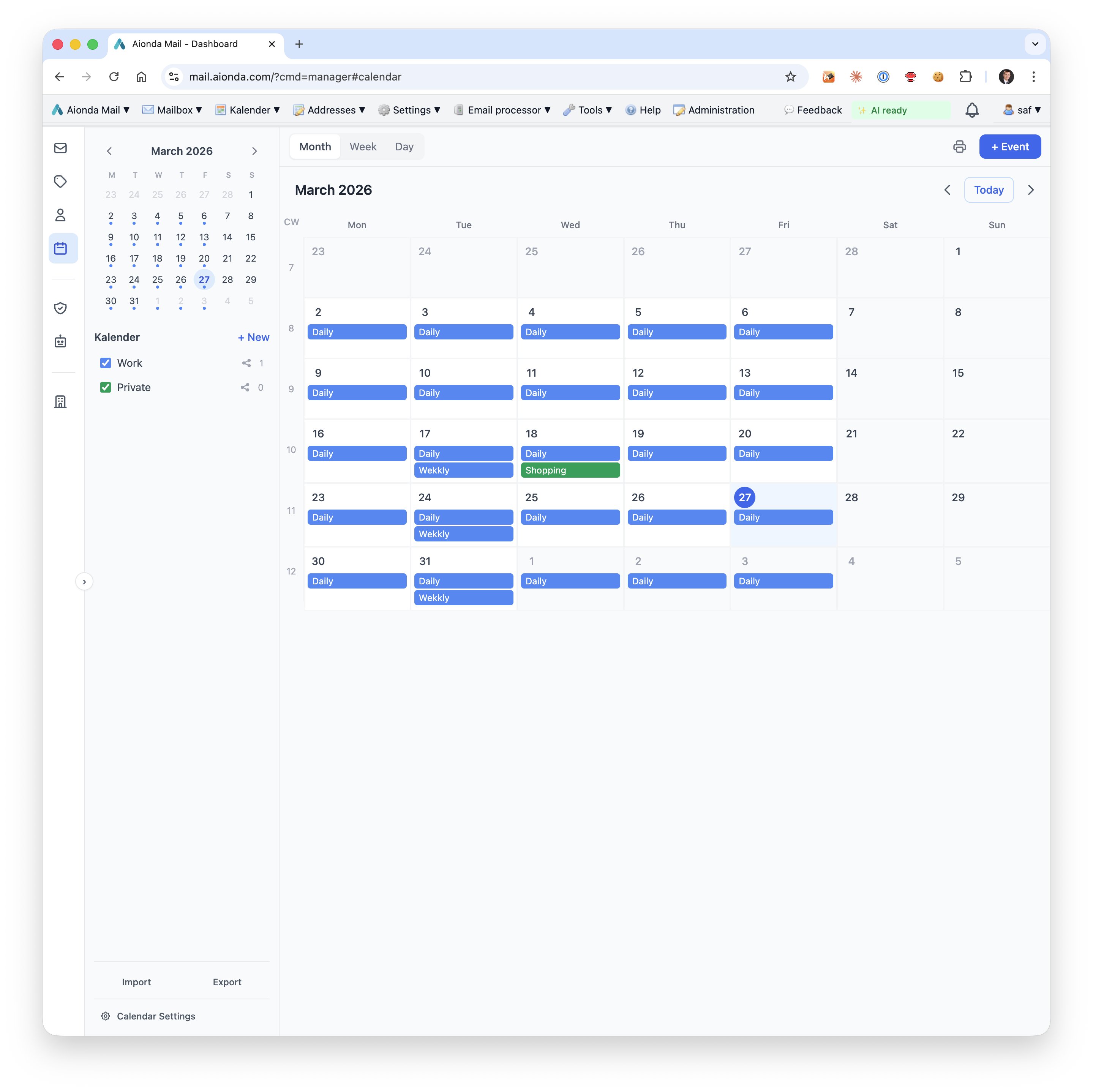Screen dimensions: 1093x1092
Task: Click the building organization sidebar icon
Action: tap(60, 401)
